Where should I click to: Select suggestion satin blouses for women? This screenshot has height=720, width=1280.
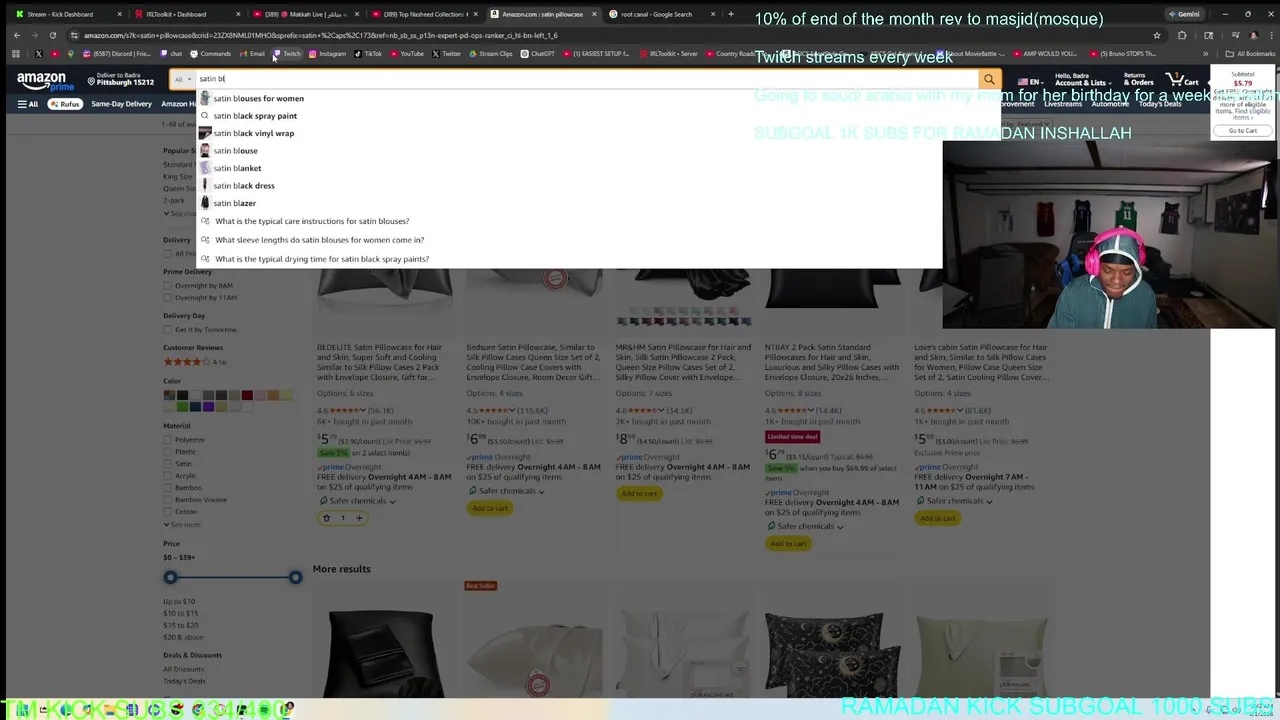pos(258,98)
